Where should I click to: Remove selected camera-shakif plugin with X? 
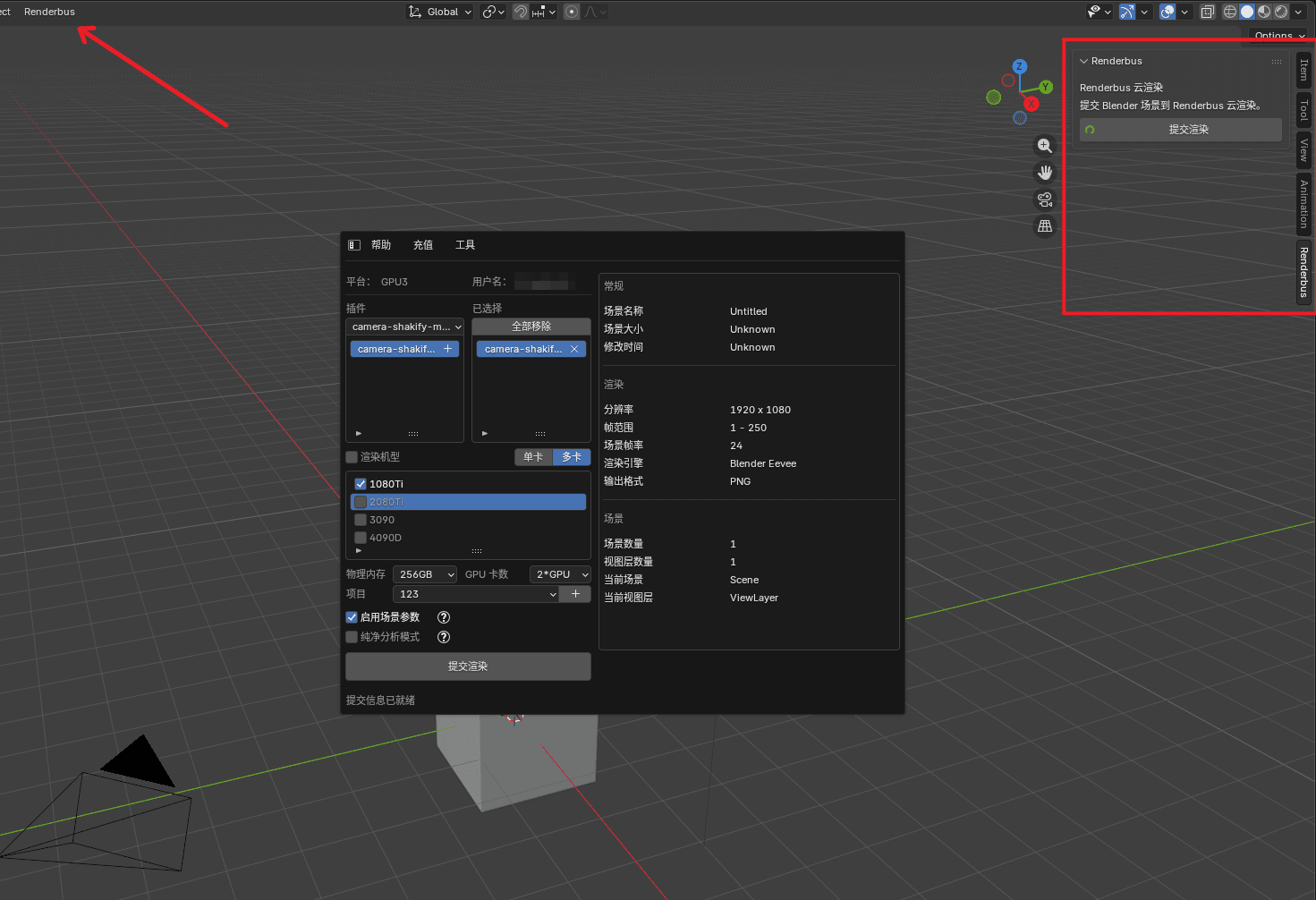[x=574, y=349]
